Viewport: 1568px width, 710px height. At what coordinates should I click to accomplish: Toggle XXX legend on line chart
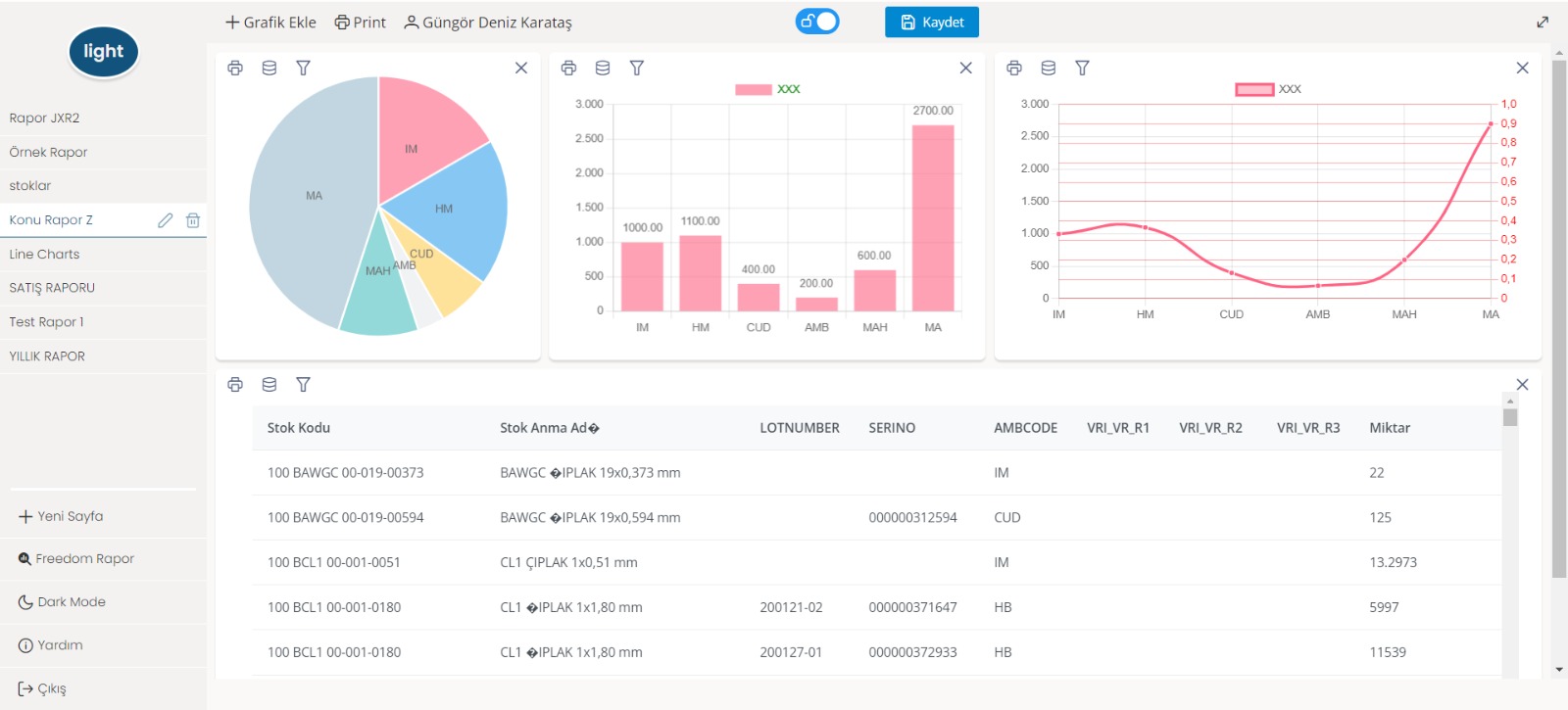(x=1268, y=89)
